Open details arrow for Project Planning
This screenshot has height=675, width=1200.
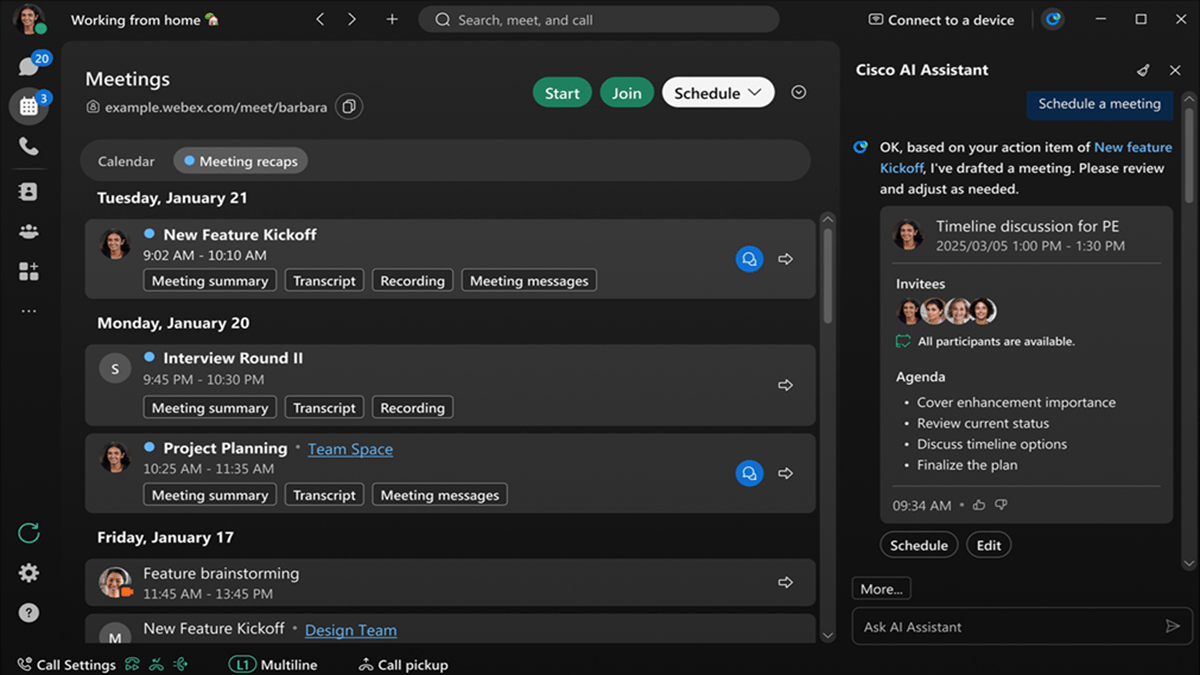coord(786,473)
